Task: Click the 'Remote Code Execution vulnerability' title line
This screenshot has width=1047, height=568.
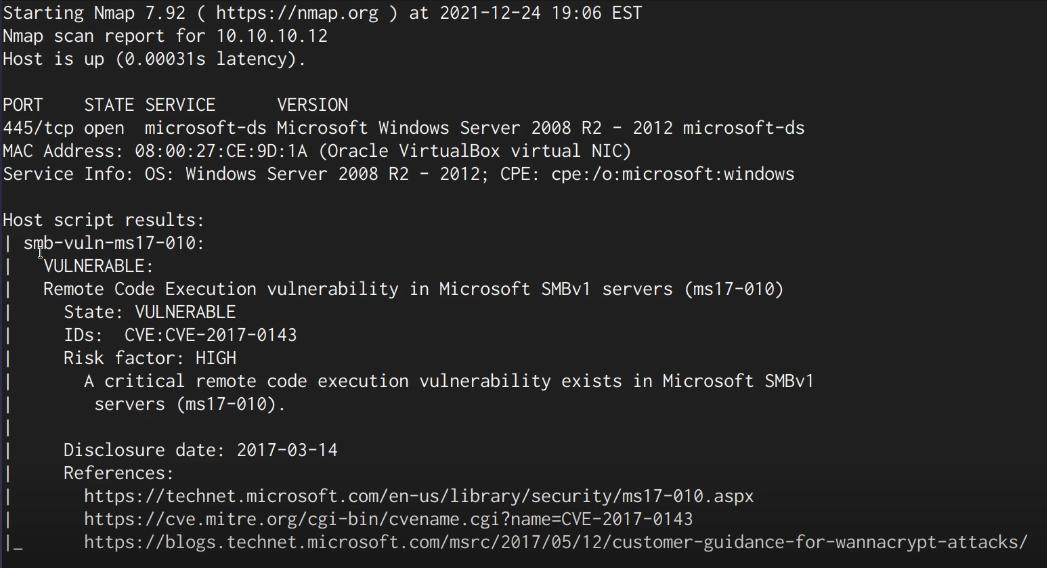Action: [412, 289]
